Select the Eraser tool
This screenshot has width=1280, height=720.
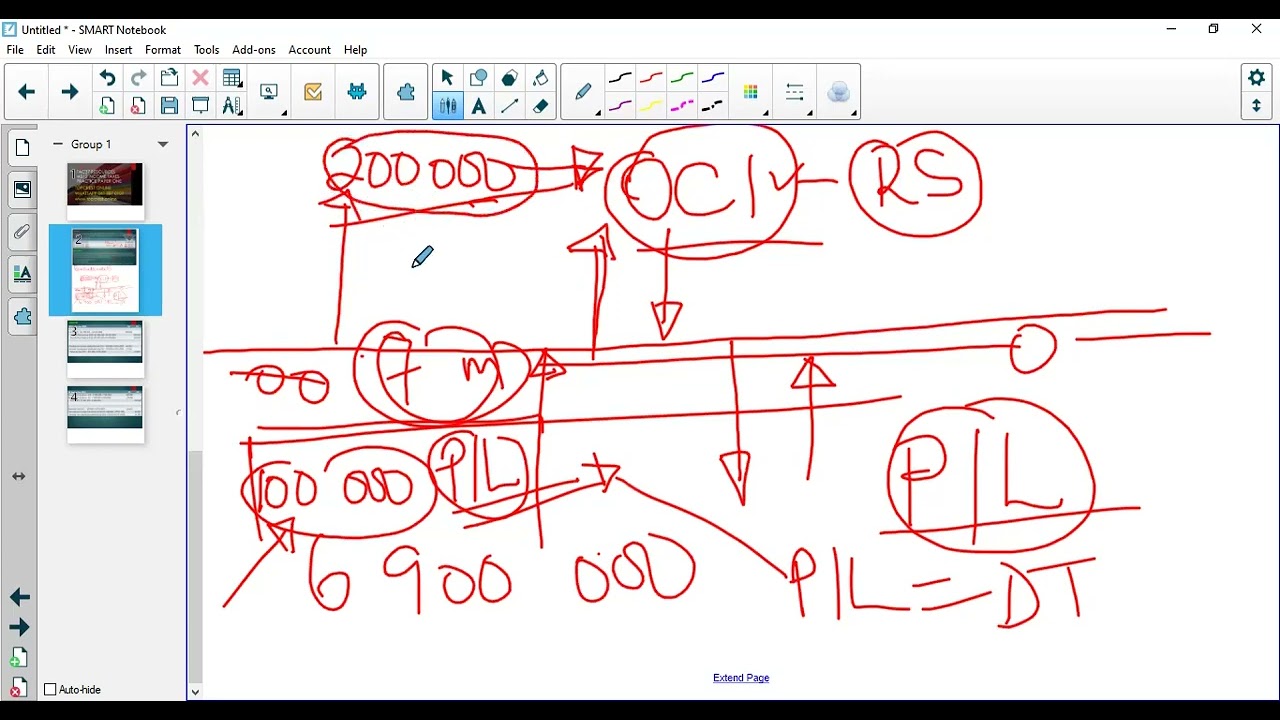540,106
